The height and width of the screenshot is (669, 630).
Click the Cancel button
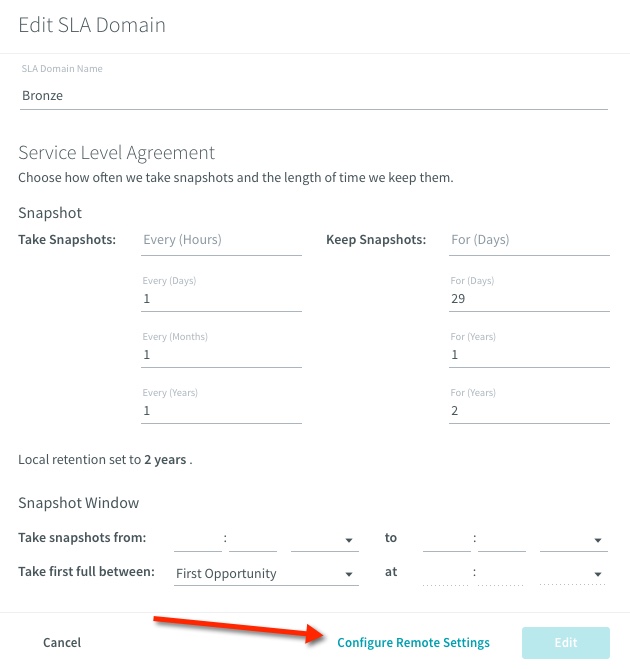62,643
